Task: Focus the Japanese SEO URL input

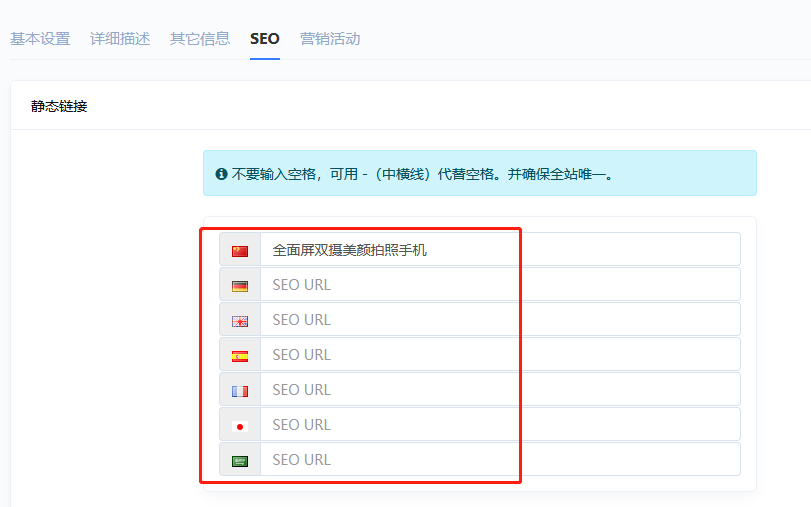Action: pyautogui.click(x=500, y=424)
